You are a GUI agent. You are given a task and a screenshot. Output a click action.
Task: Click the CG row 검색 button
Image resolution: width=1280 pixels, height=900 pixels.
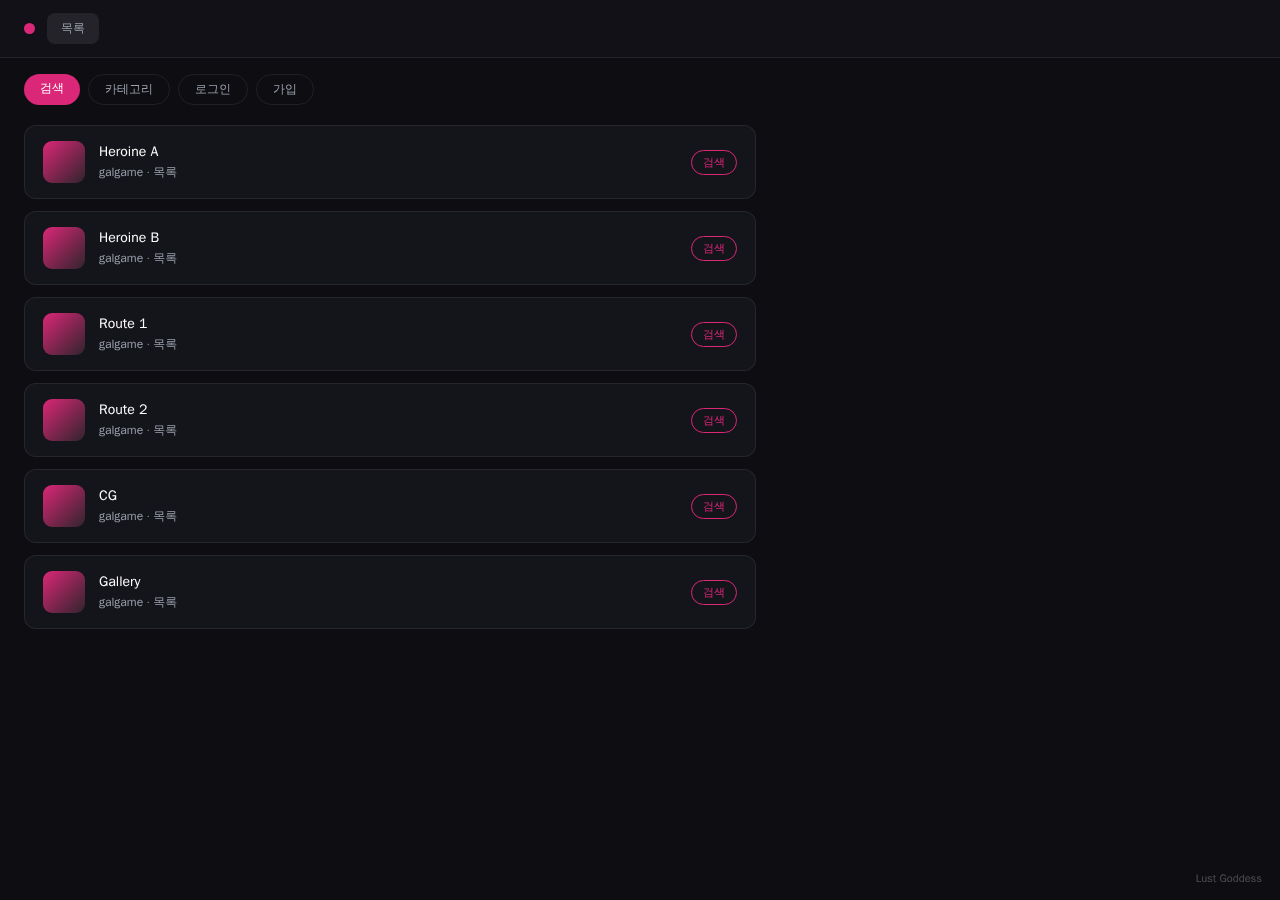point(714,506)
